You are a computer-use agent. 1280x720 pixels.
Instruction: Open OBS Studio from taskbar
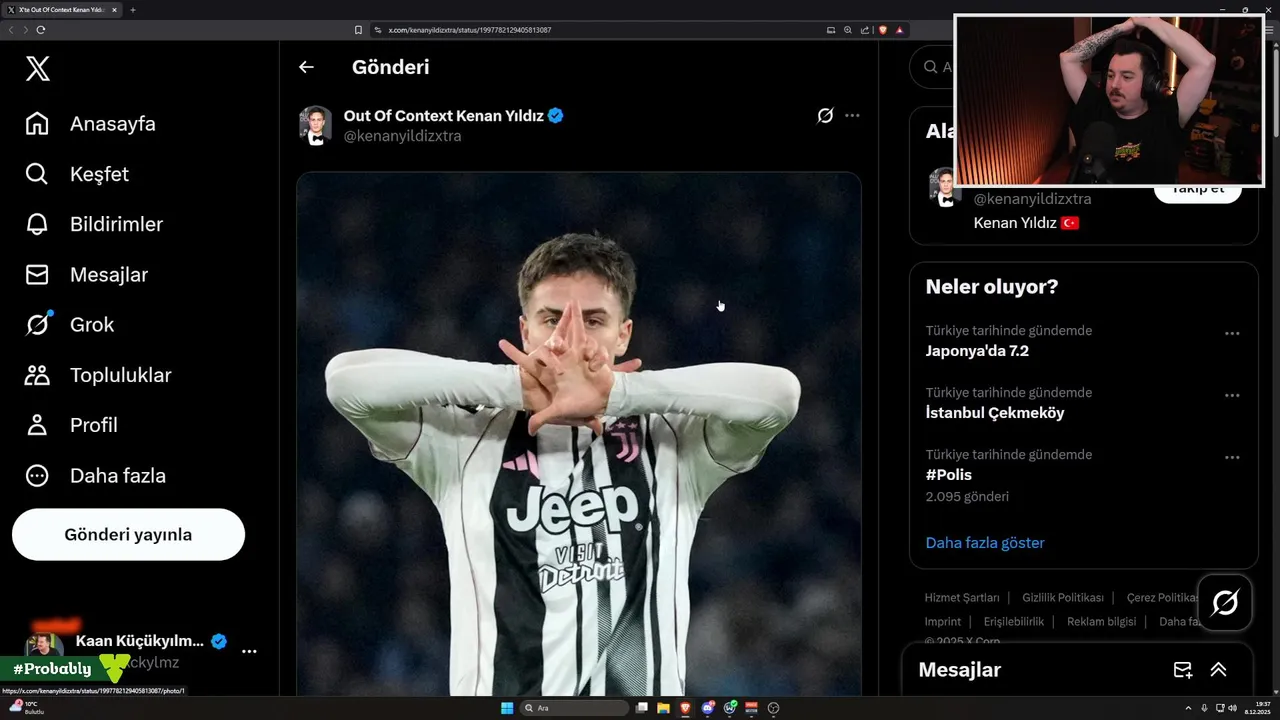(773, 708)
